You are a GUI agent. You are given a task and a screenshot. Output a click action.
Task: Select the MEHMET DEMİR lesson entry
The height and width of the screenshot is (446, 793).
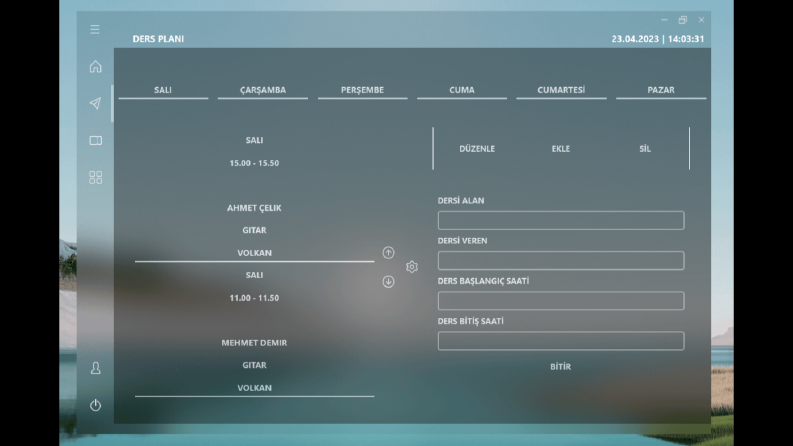point(254,343)
